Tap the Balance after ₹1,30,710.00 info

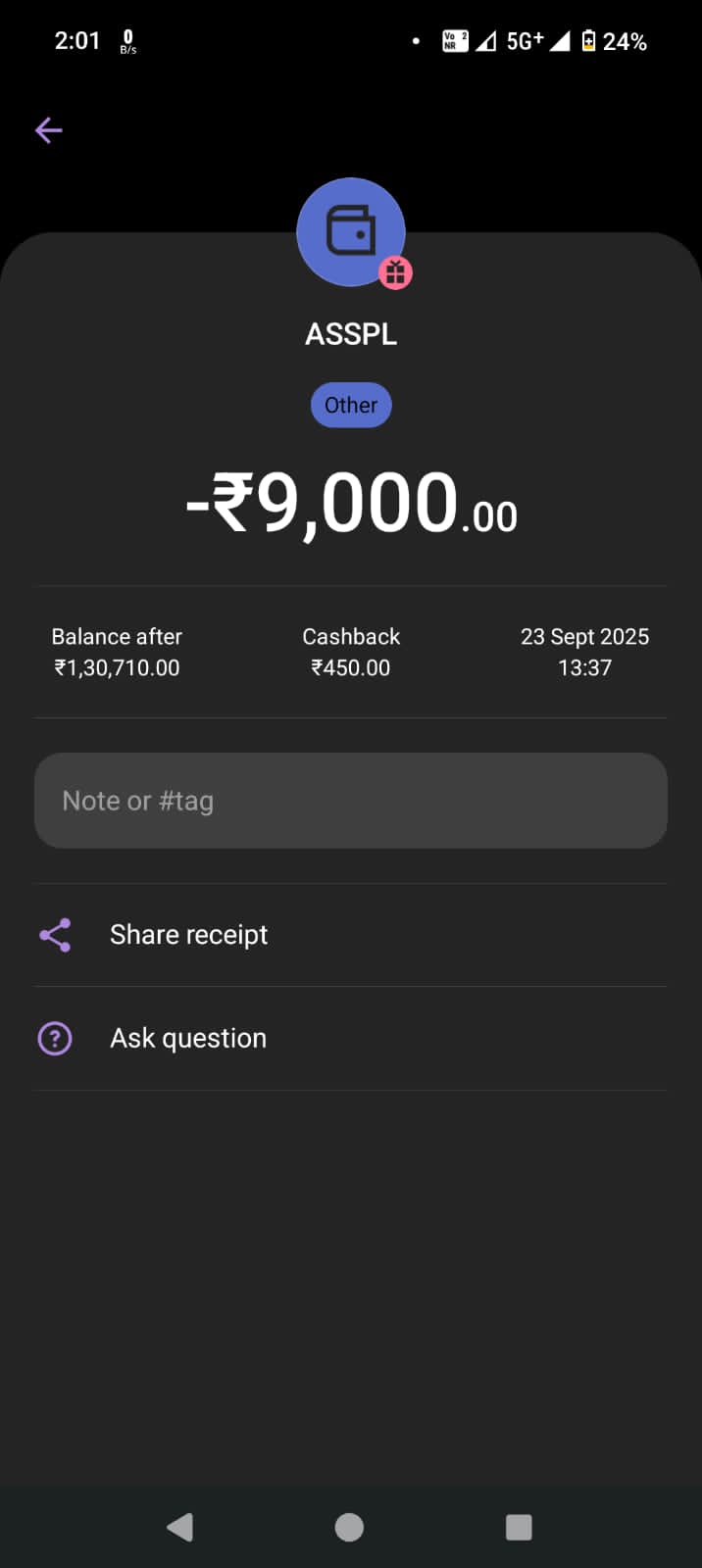pos(117,653)
